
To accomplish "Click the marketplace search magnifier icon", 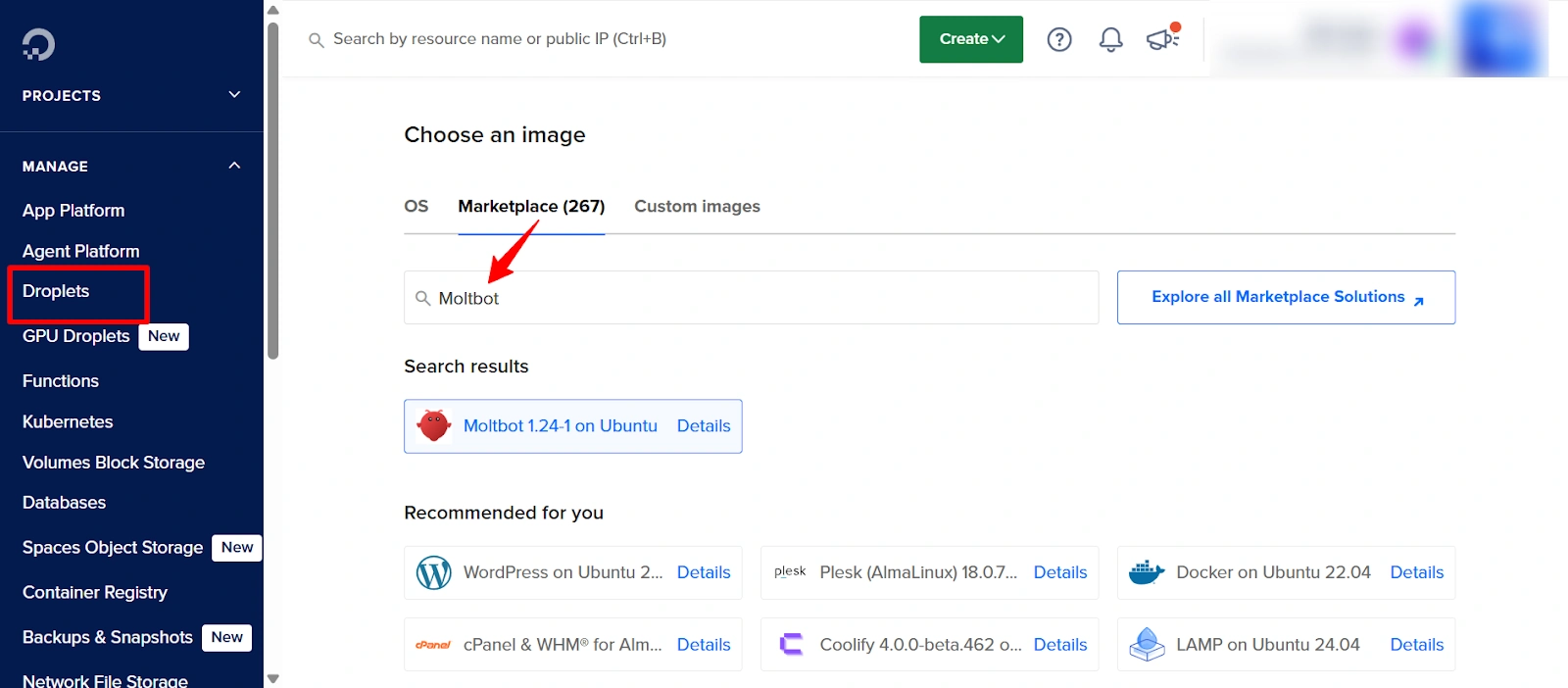I will tap(422, 298).
